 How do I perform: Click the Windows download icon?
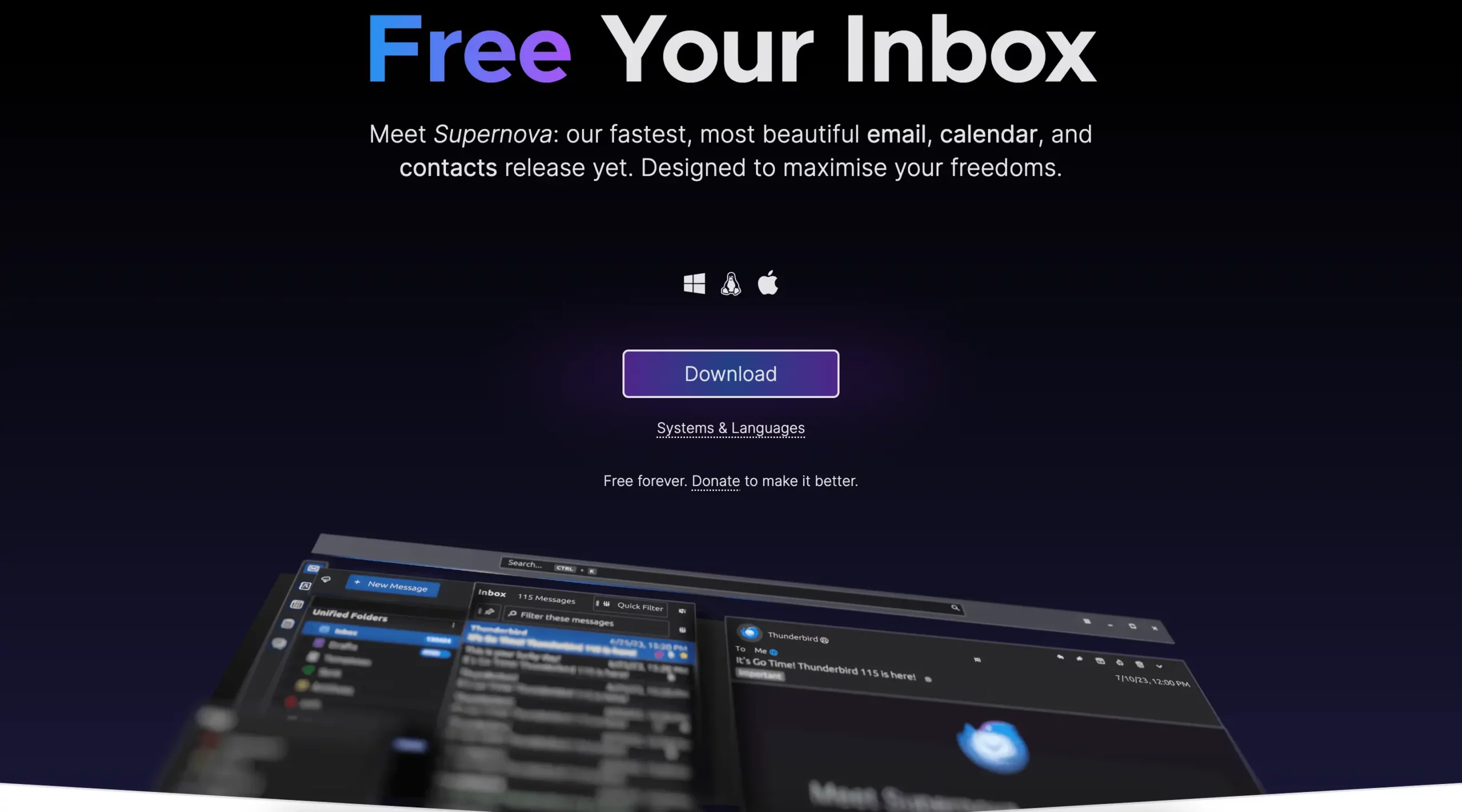click(693, 284)
